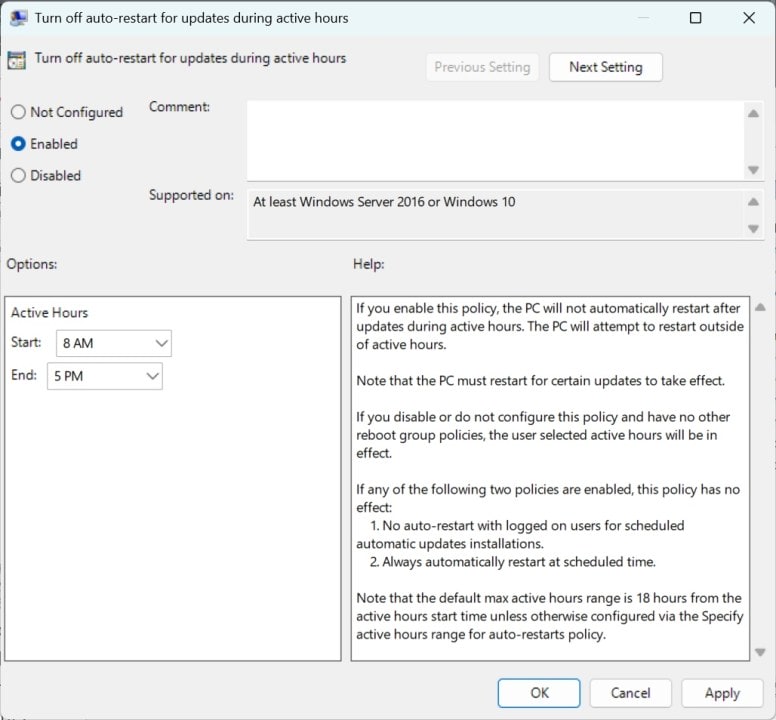Click the policy setting icon beside heading
This screenshot has height=720, width=776.
pyautogui.click(x=16, y=60)
